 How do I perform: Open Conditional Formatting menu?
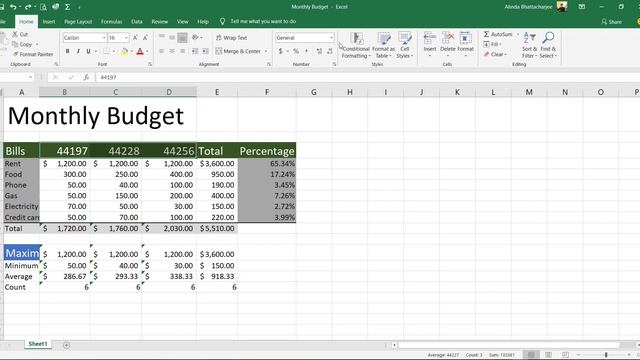(356, 45)
